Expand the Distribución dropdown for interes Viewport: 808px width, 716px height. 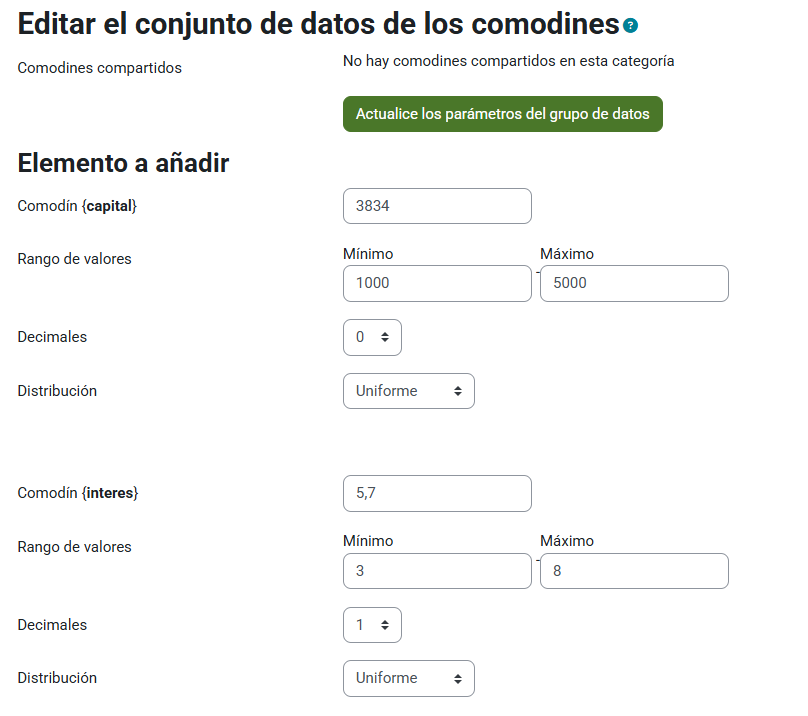click(408, 678)
